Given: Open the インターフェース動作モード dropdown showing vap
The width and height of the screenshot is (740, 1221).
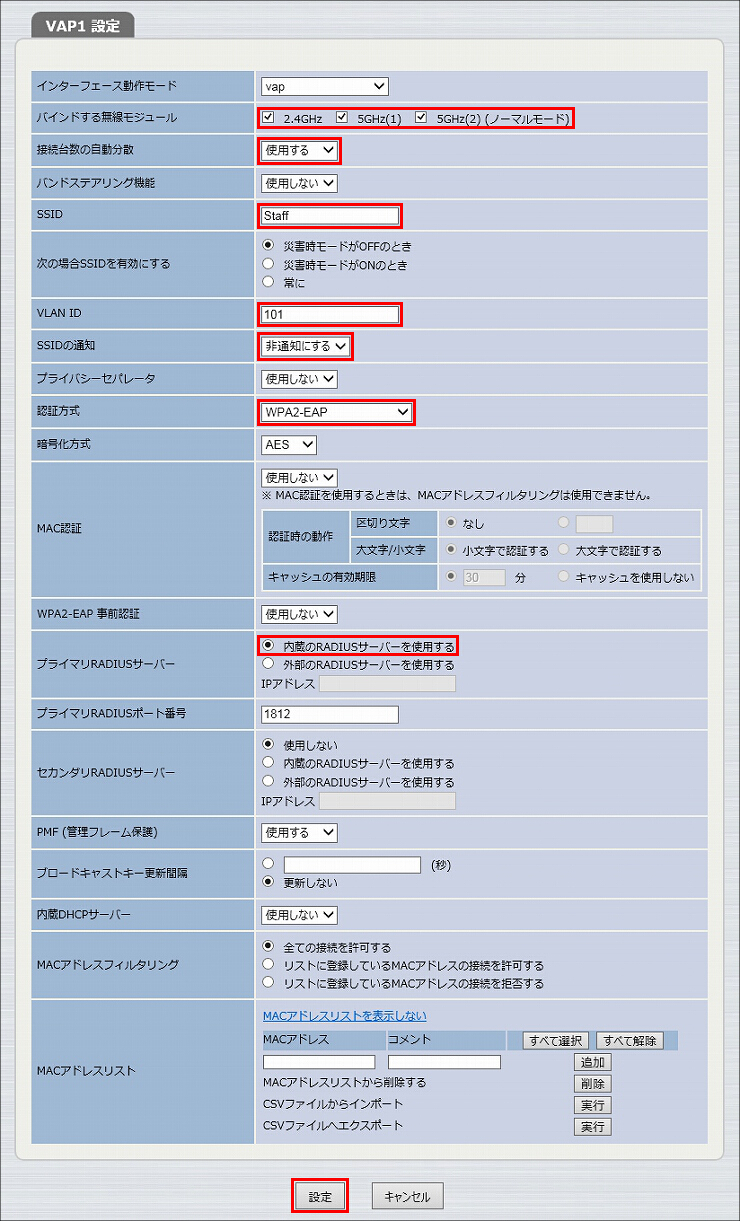Looking at the screenshot, I should pyautogui.click(x=325, y=87).
